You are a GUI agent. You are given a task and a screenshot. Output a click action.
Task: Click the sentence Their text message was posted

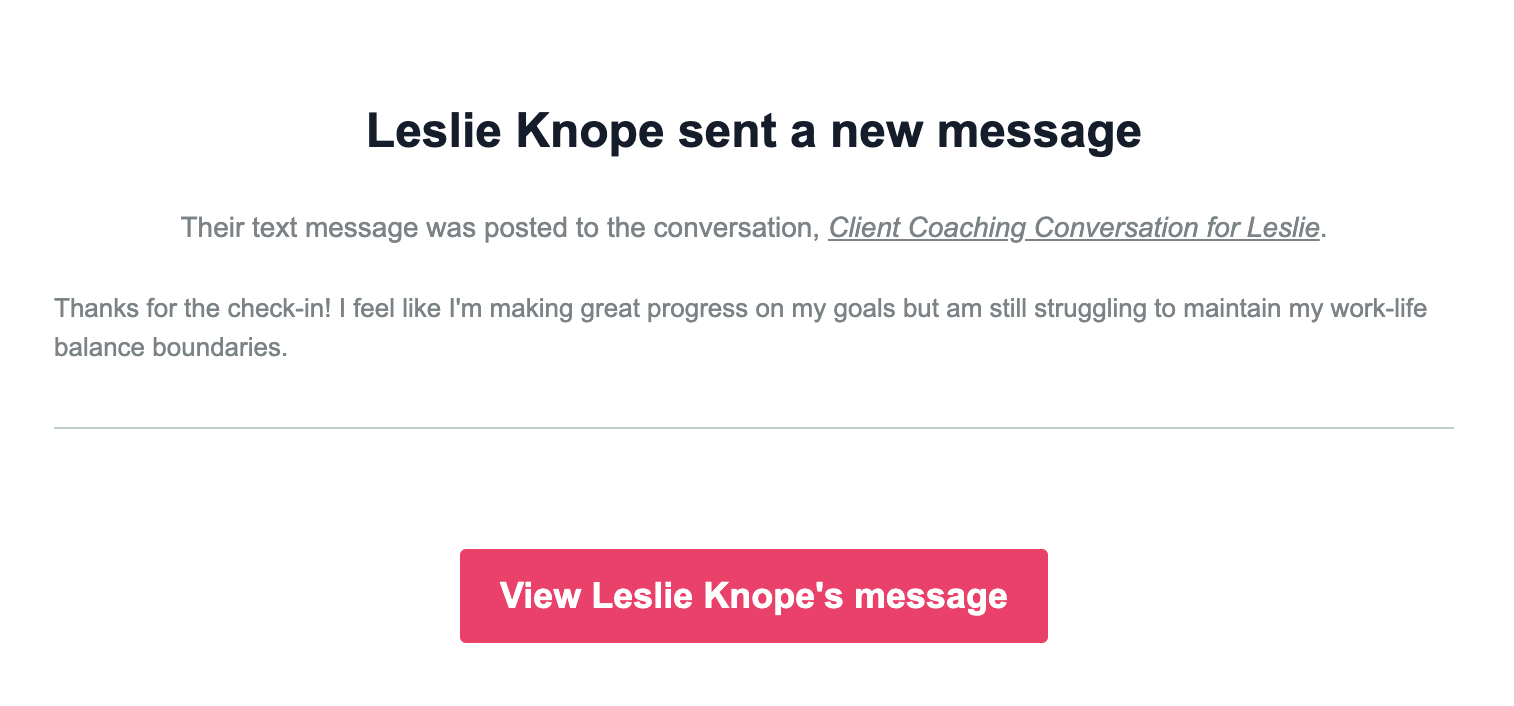point(754,228)
